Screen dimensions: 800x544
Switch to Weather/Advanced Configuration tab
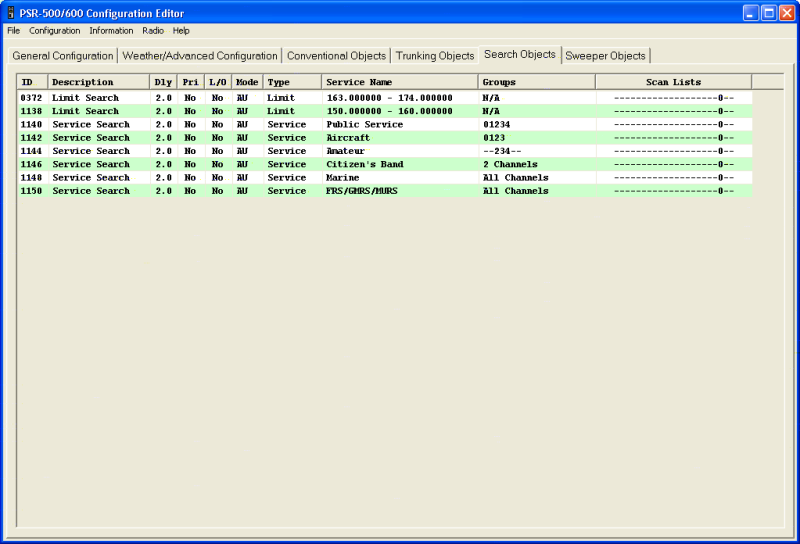tap(200, 56)
